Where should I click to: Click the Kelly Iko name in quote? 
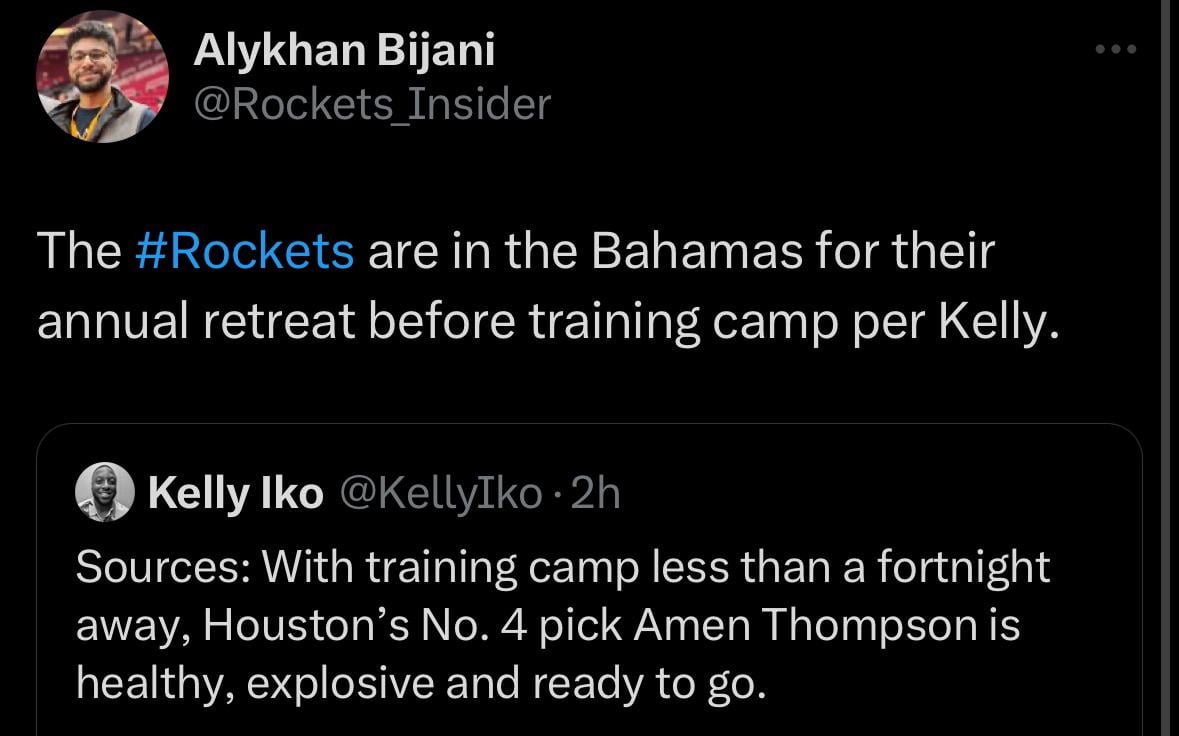tap(235, 493)
